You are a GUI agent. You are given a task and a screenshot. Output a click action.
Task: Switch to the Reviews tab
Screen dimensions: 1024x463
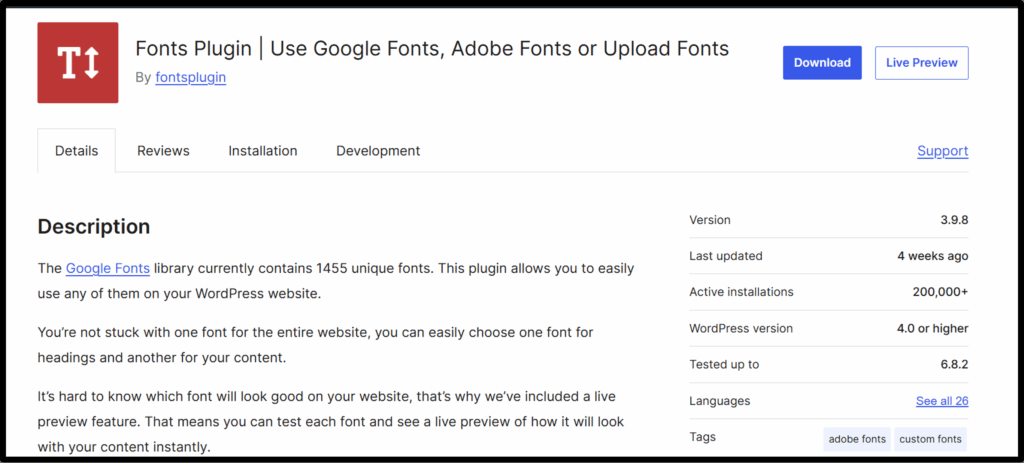tap(163, 151)
